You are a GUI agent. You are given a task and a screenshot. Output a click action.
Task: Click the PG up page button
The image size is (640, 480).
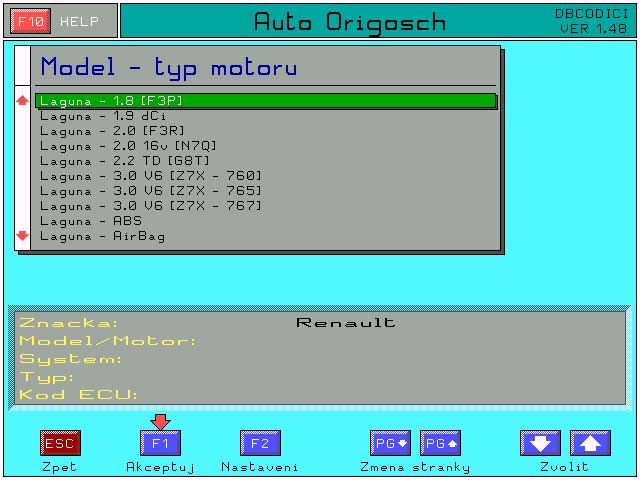(x=440, y=443)
